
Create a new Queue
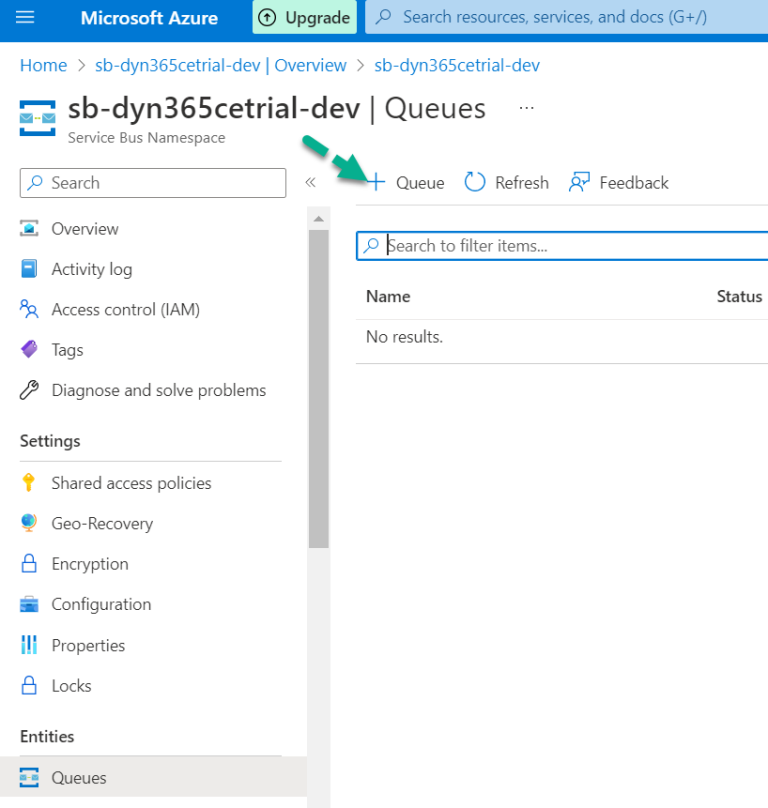407,182
